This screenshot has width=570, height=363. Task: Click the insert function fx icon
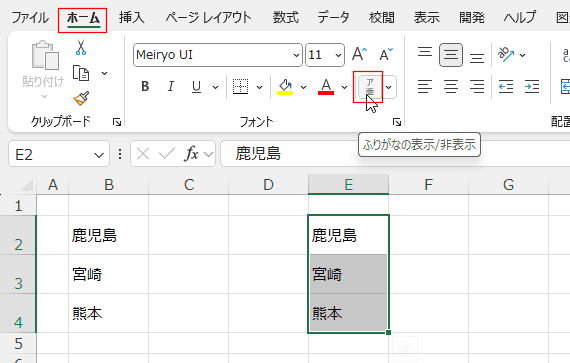pyautogui.click(x=191, y=154)
